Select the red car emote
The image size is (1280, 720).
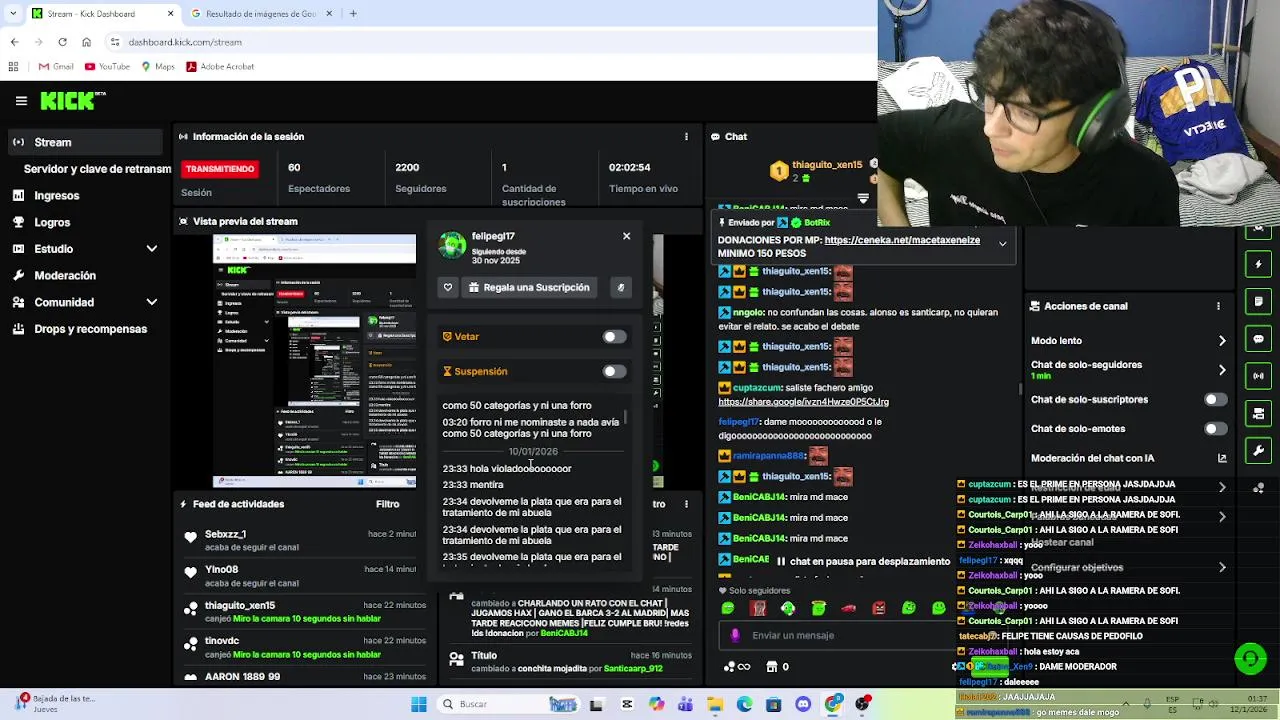[848, 608]
